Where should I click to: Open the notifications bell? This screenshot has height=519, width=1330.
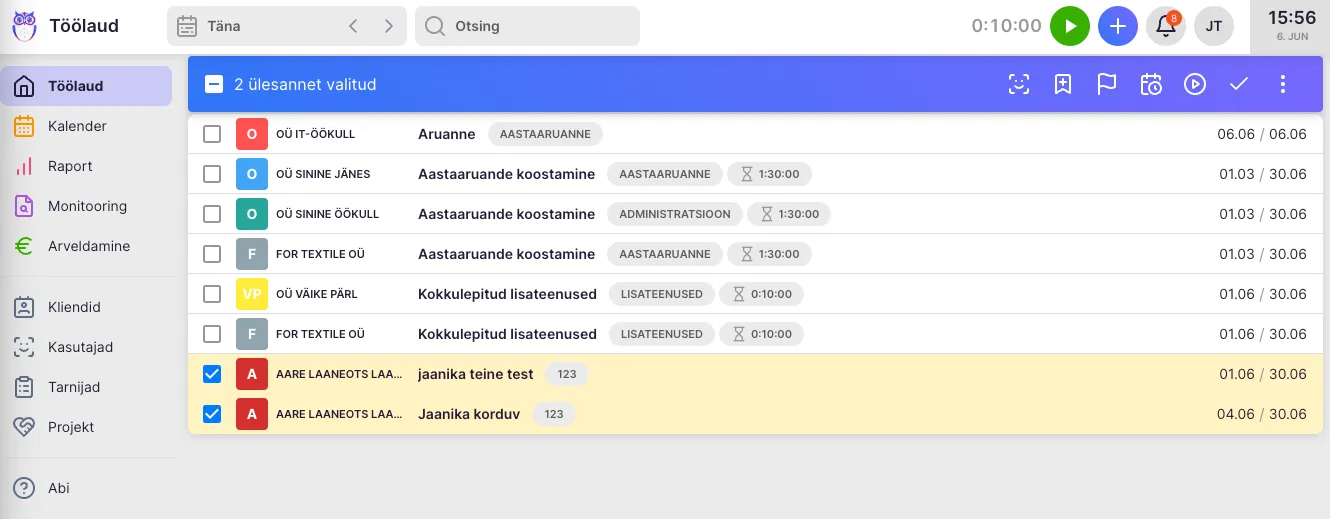pos(1166,26)
